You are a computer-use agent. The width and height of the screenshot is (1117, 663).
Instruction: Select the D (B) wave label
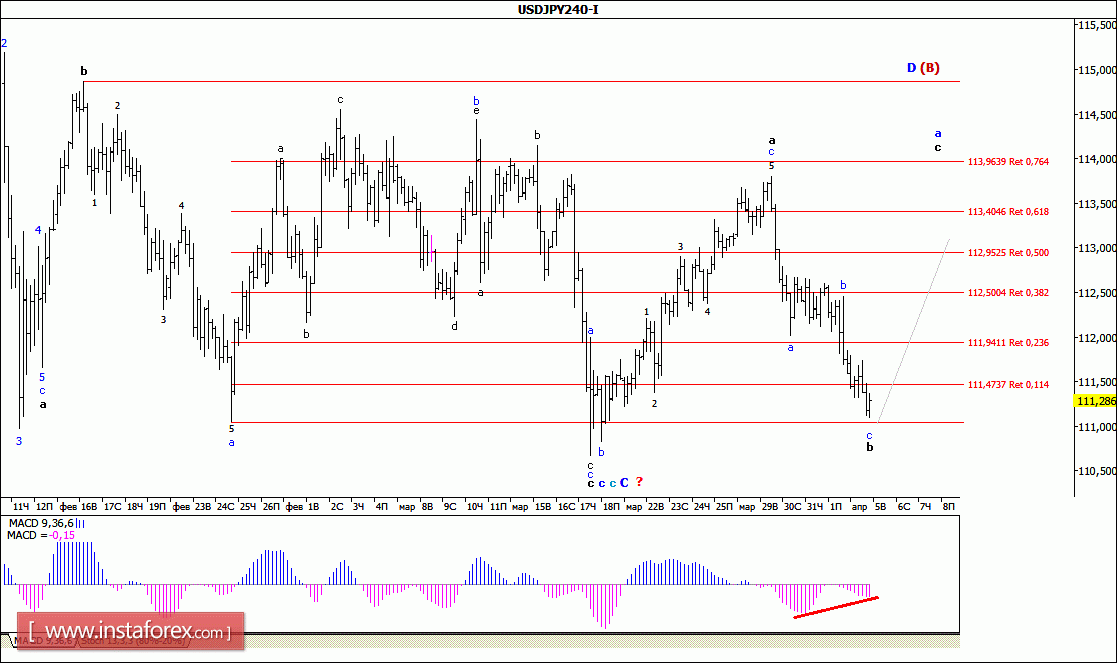coord(923,68)
